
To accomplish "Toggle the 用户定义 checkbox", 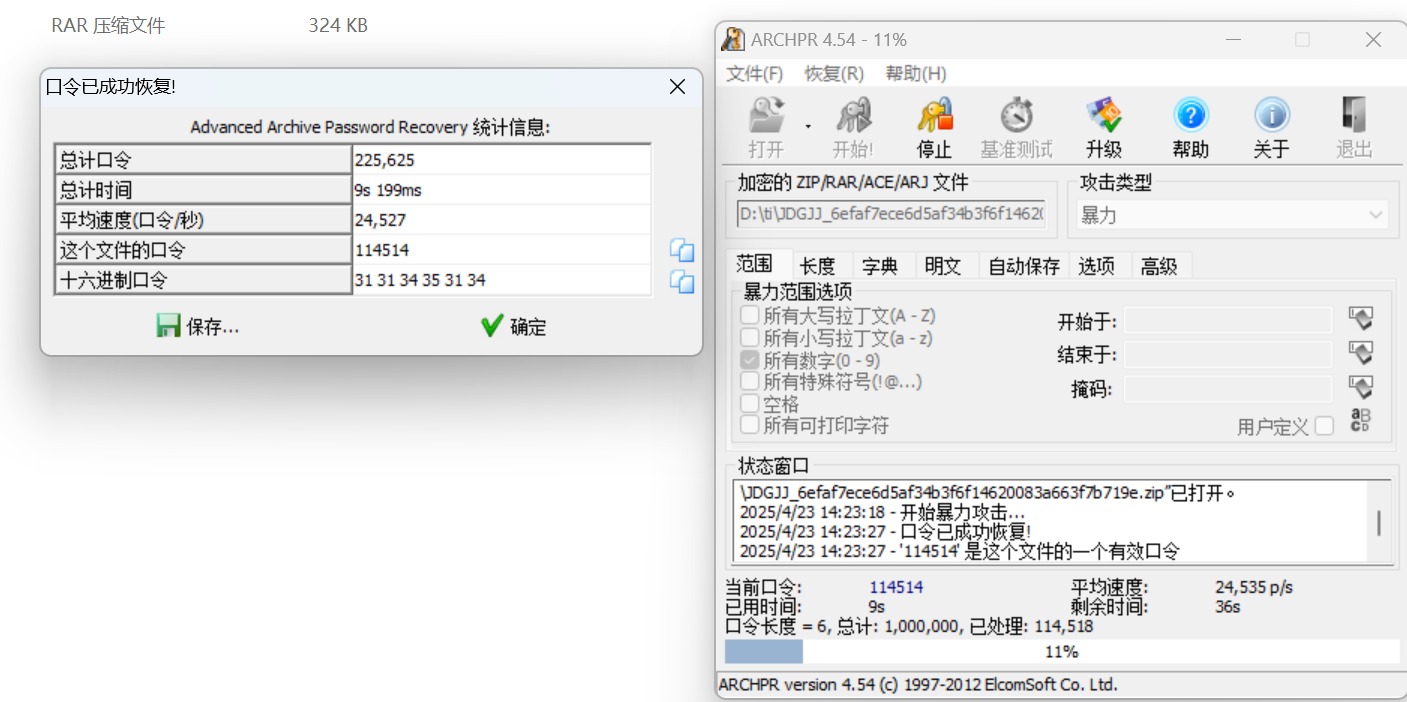I will tap(1324, 427).
